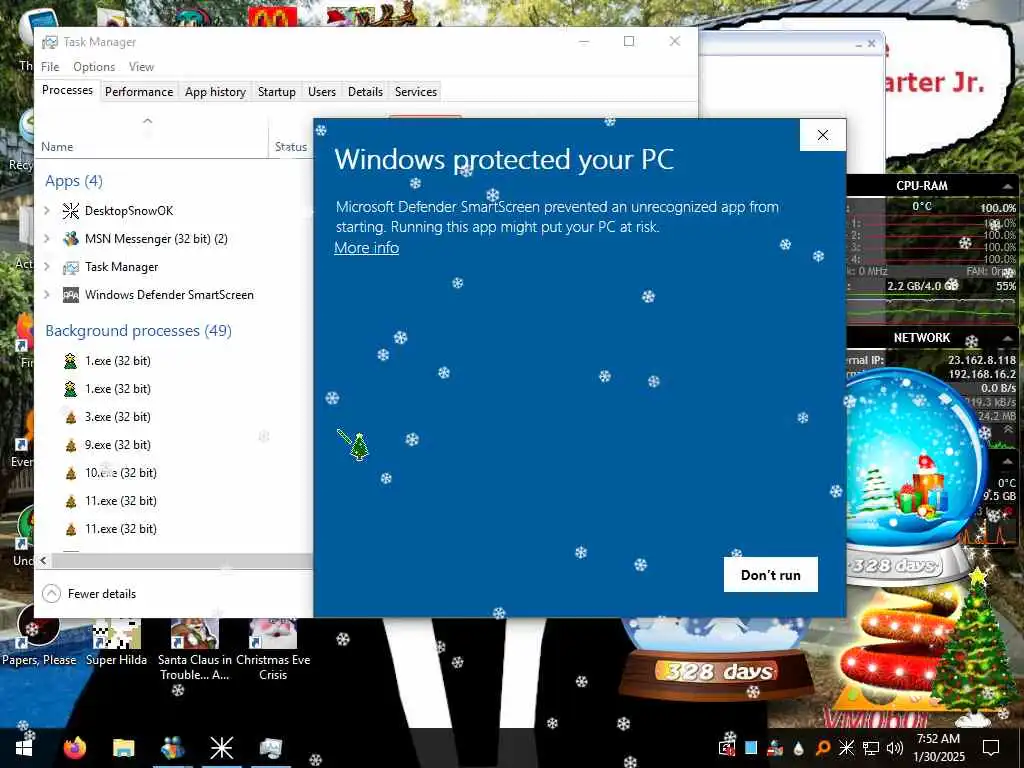Click the 192.168.16.2 IP address value
The width and height of the screenshot is (1024, 768).
(x=982, y=374)
